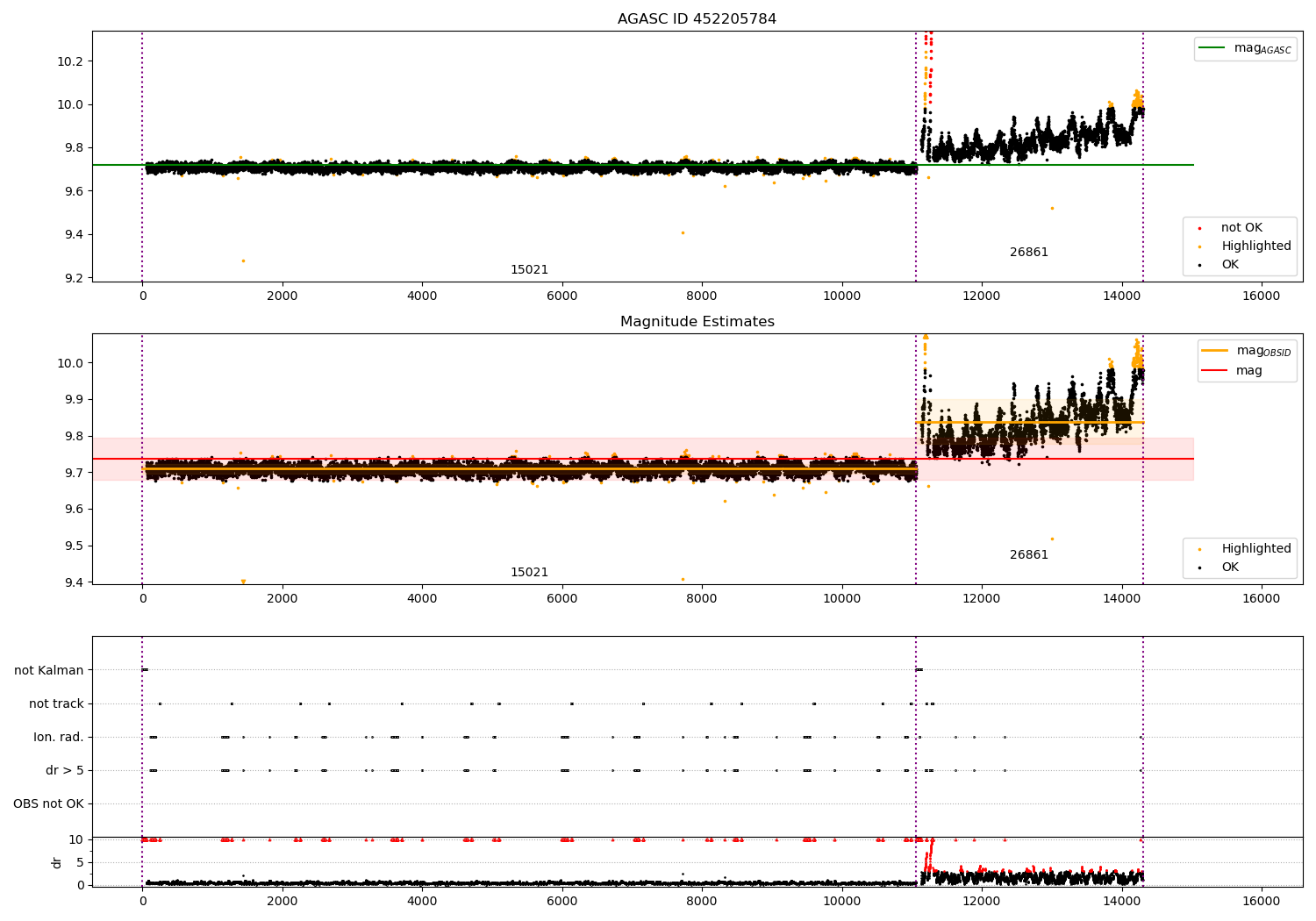1316x921 pixels.
Task: Click the 9.5 y-axis tick in middle plot
Action: tap(74, 546)
